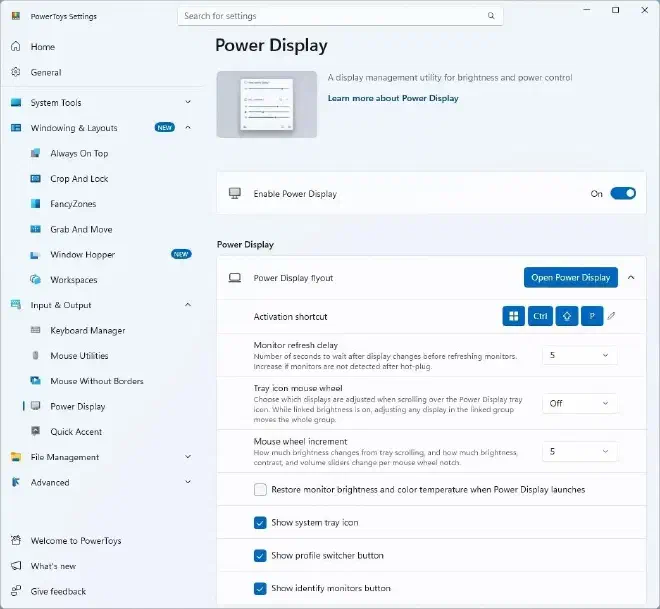Click the NEW badge beside Window Hopper
This screenshot has height=609, width=660.
click(x=181, y=254)
